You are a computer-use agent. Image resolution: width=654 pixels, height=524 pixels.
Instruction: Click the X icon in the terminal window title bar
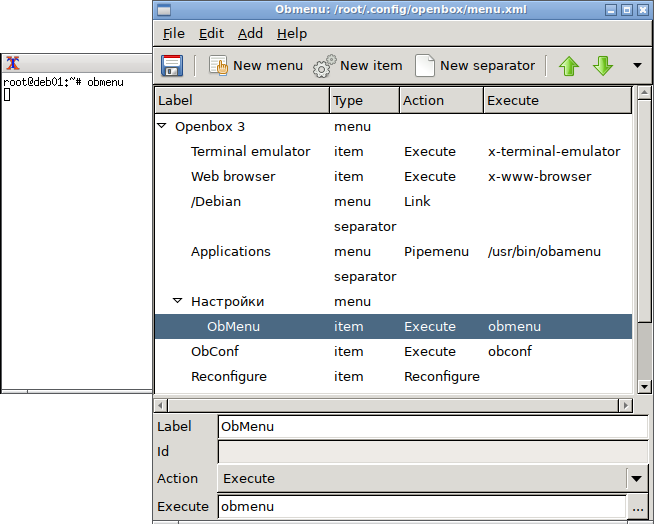click(x=13, y=63)
